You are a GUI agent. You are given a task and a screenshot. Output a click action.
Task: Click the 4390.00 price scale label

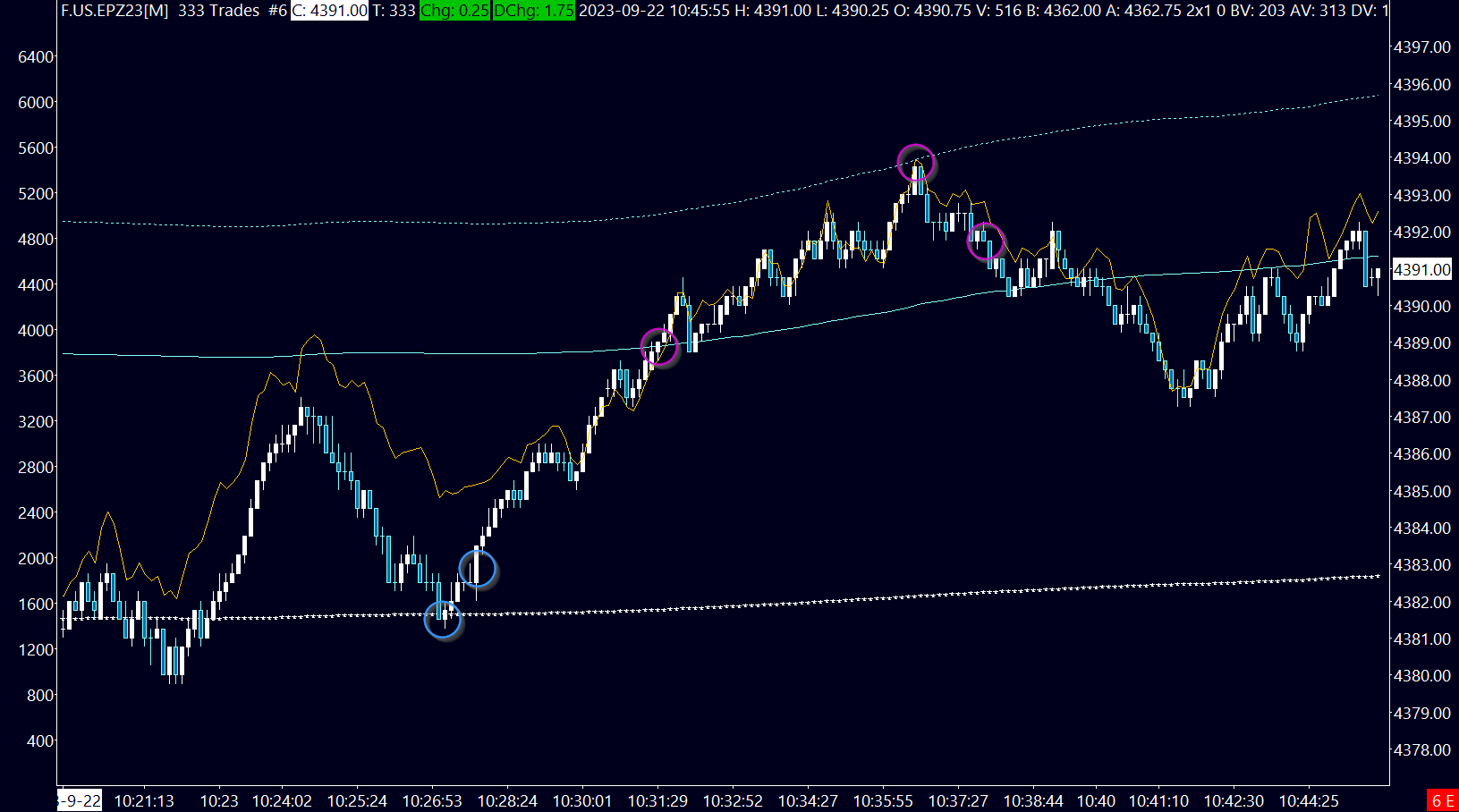click(x=1422, y=306)
